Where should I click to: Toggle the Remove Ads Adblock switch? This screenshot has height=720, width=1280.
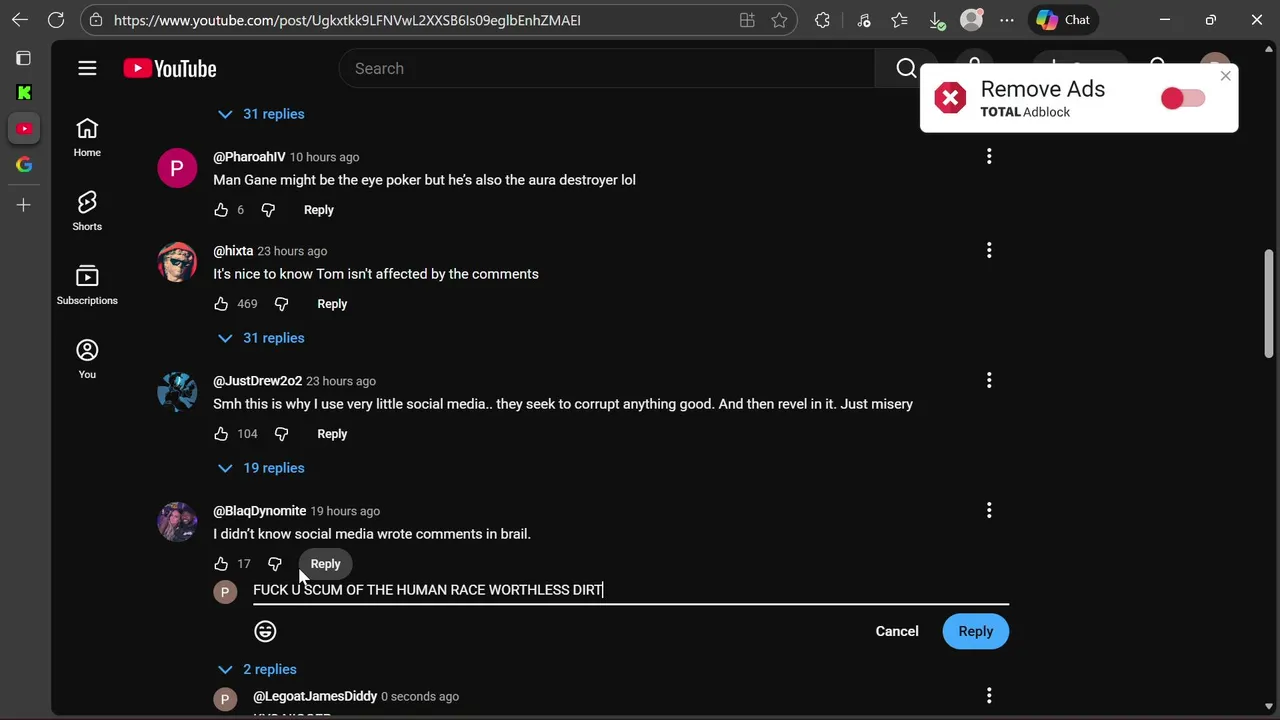[1182, 98]
